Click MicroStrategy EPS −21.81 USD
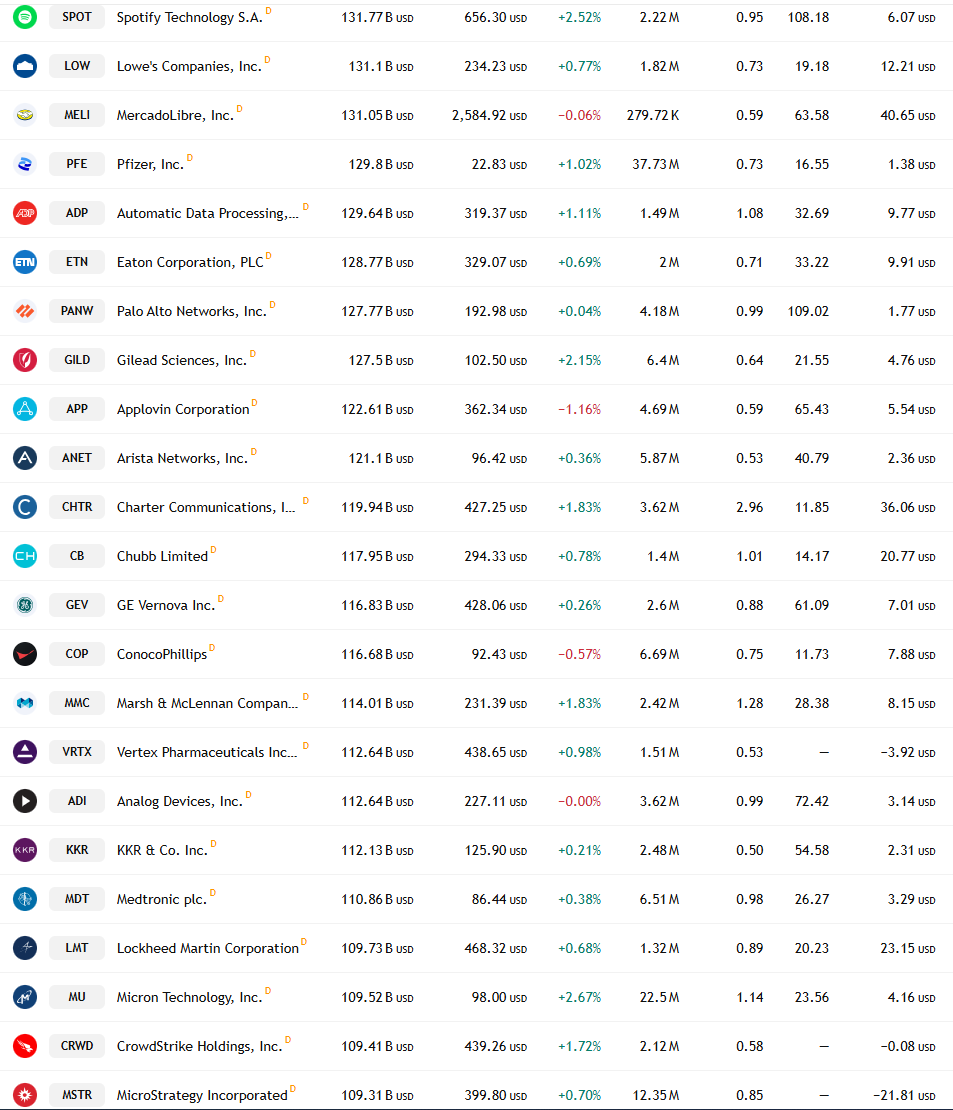 (903, 1095)
